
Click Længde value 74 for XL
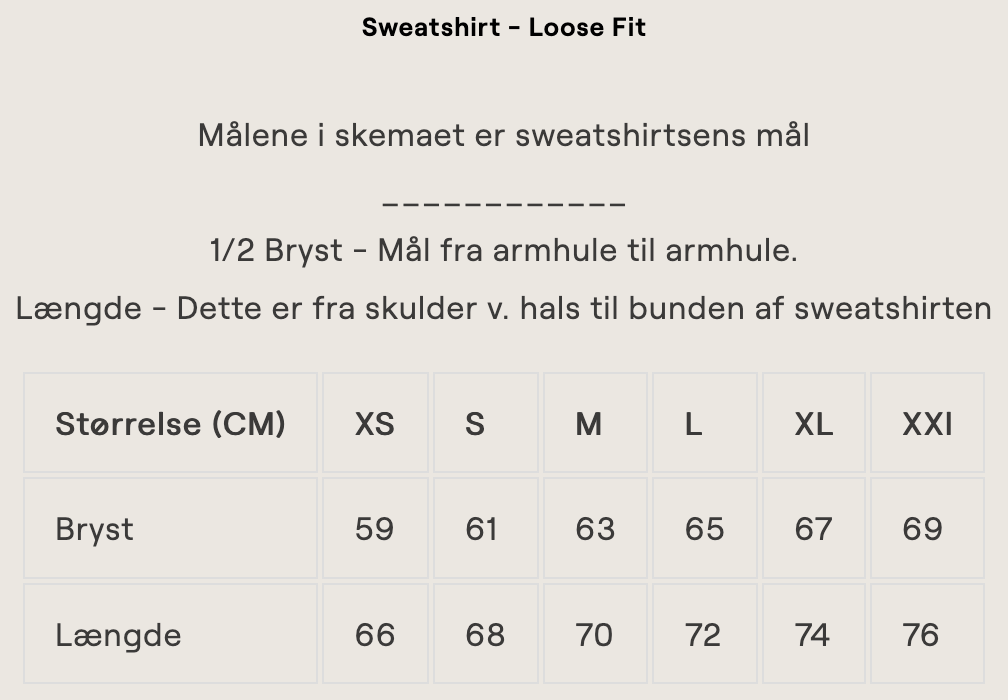[x=813, y=635]
